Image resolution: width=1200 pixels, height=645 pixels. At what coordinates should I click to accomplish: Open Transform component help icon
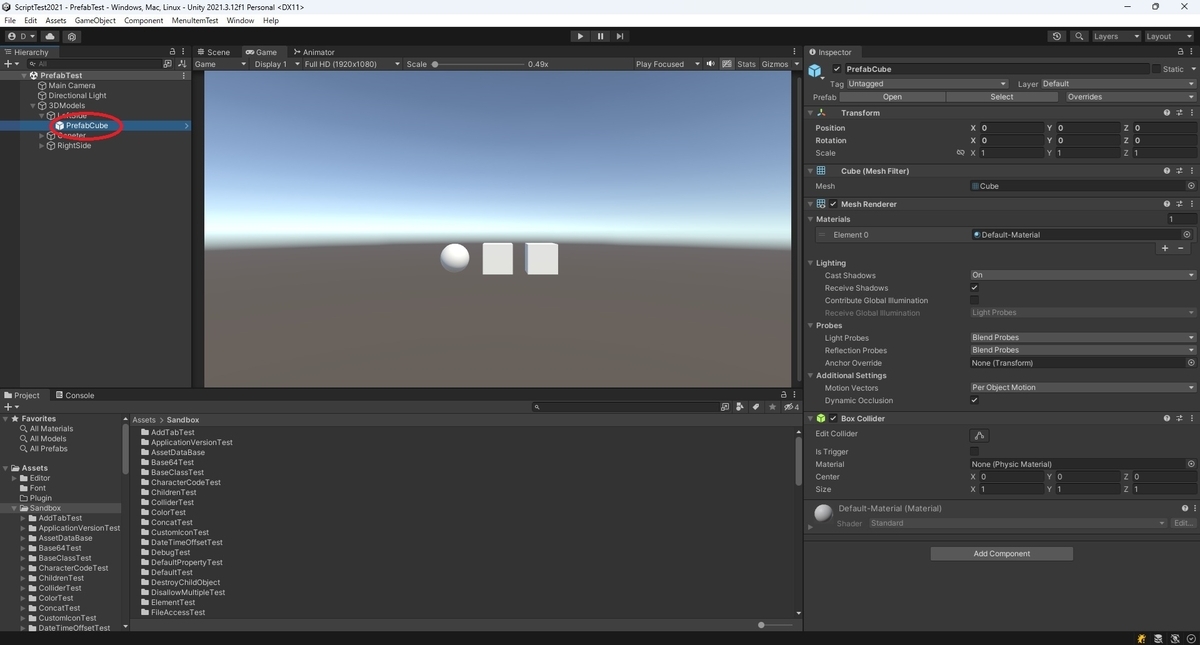coord(1166,113)
